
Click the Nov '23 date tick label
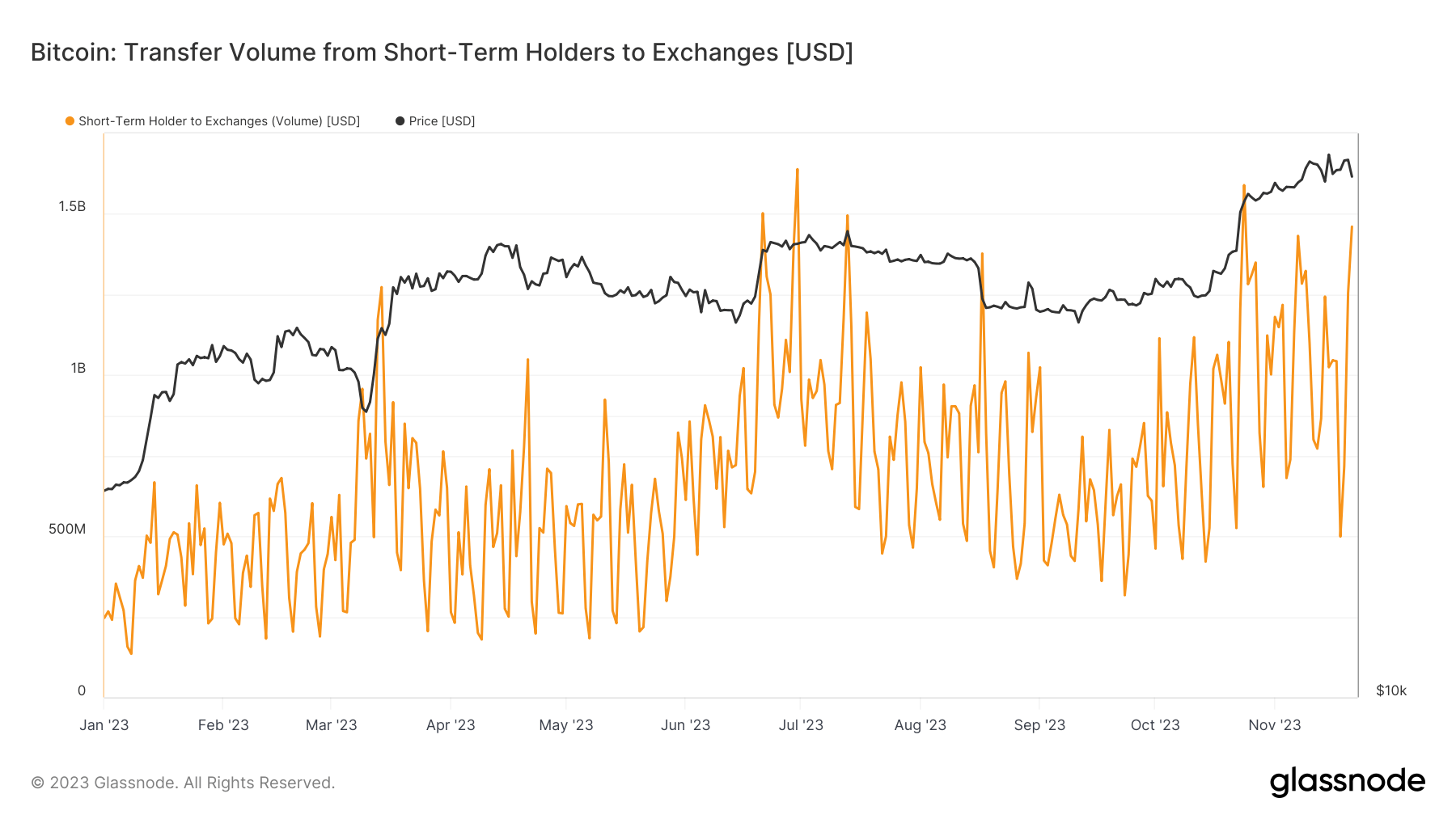point(1274,725)
